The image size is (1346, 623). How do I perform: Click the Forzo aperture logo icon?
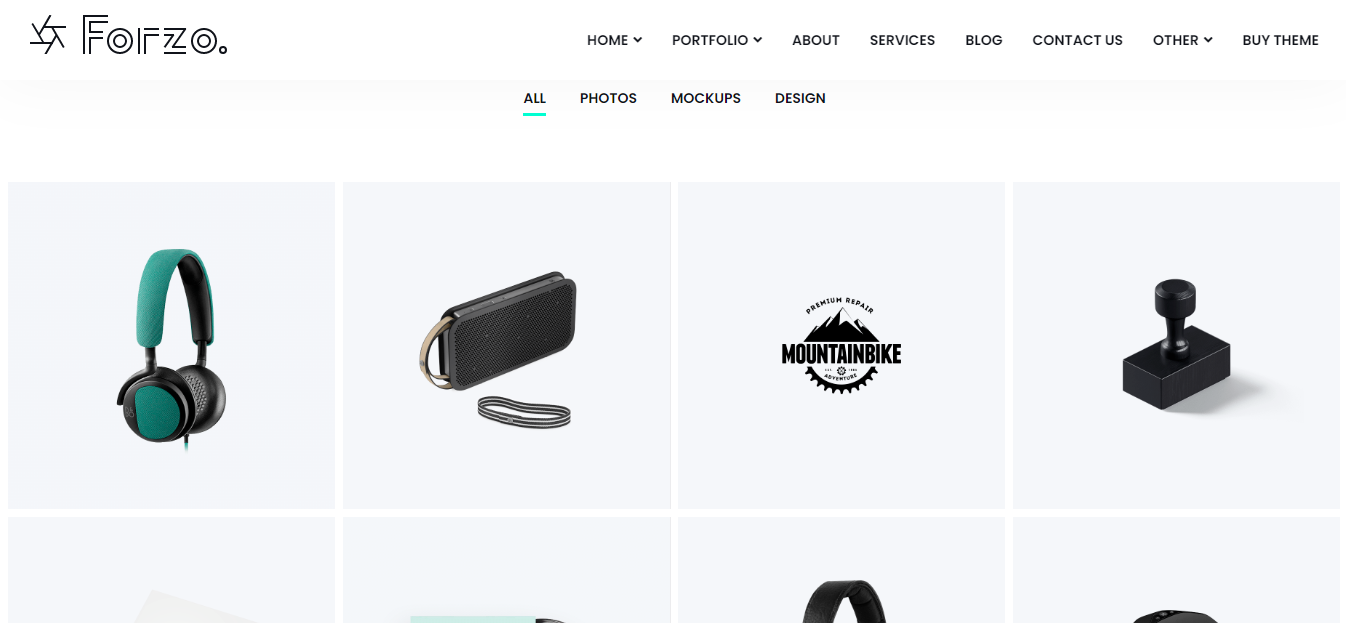(48, 35)
